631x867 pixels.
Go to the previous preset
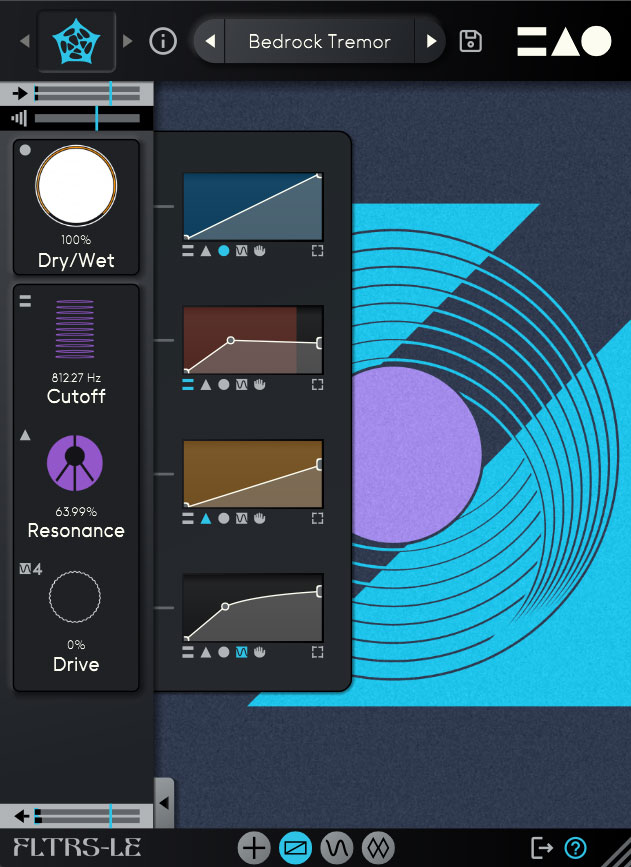(x=210, y=41)
